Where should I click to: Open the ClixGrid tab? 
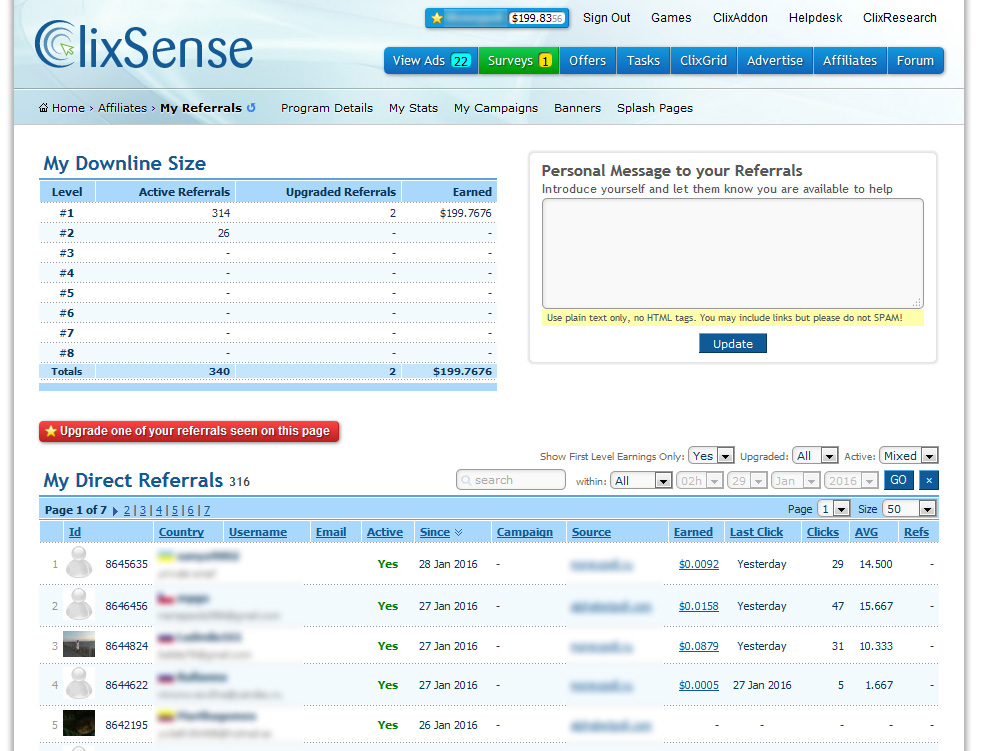(x=703, y=60)
